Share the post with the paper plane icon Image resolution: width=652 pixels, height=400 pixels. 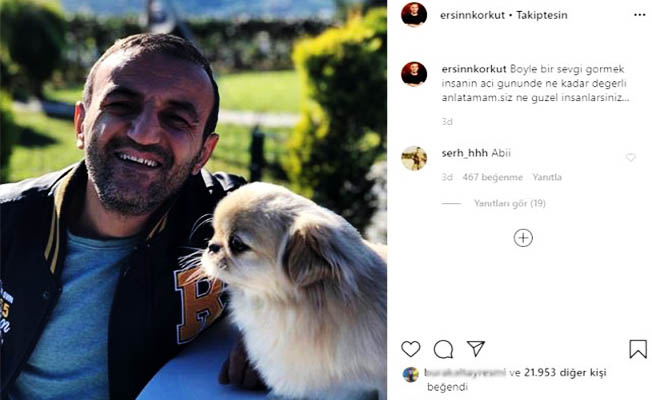pos(476,348)
